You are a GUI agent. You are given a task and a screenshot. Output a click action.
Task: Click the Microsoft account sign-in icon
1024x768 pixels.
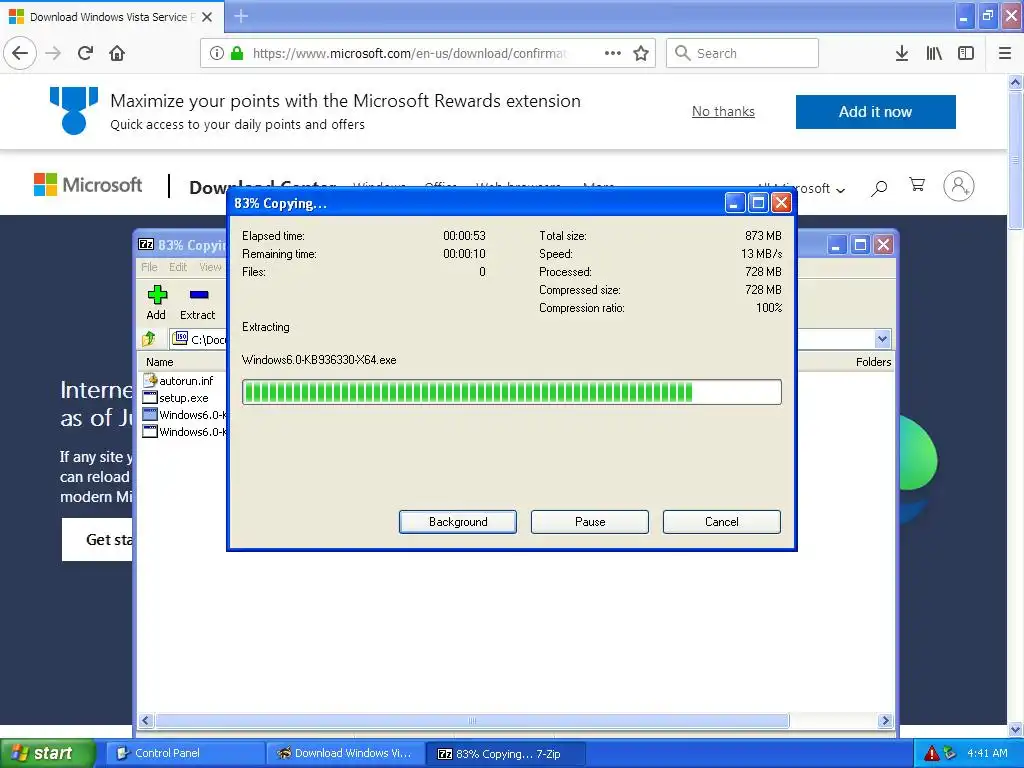pos(959,186)
